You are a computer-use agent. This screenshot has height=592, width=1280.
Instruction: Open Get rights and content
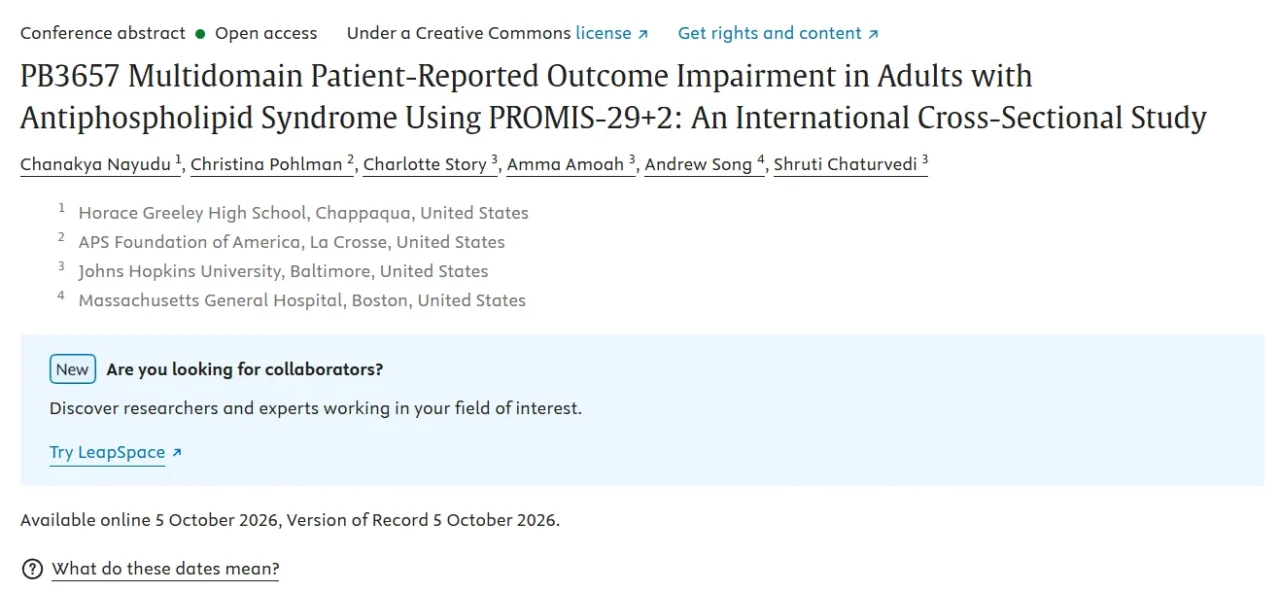pos(769,33)
